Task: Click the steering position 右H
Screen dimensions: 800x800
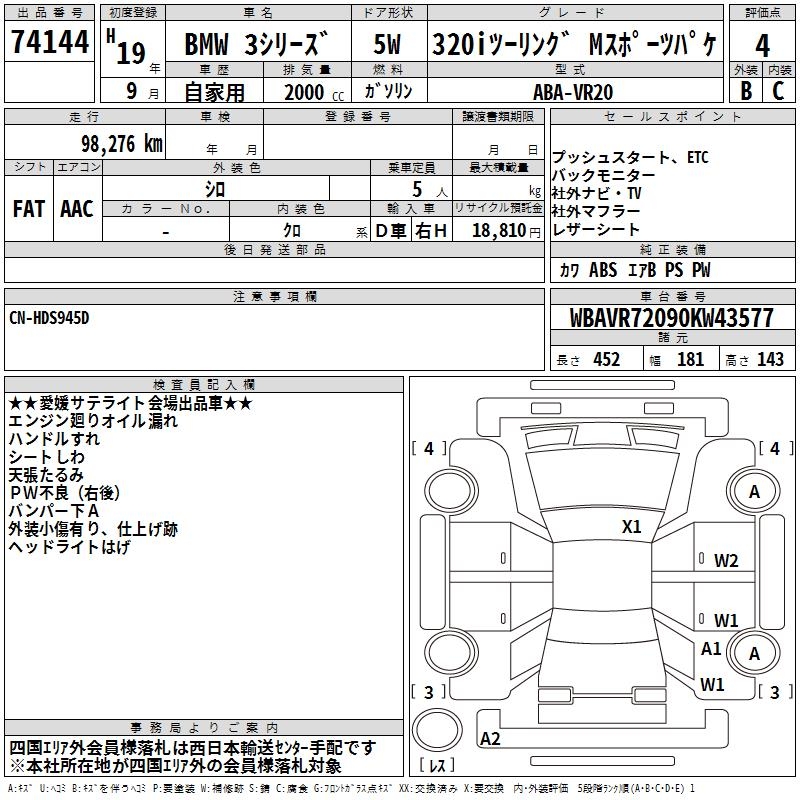Action: tap(431, 231)
